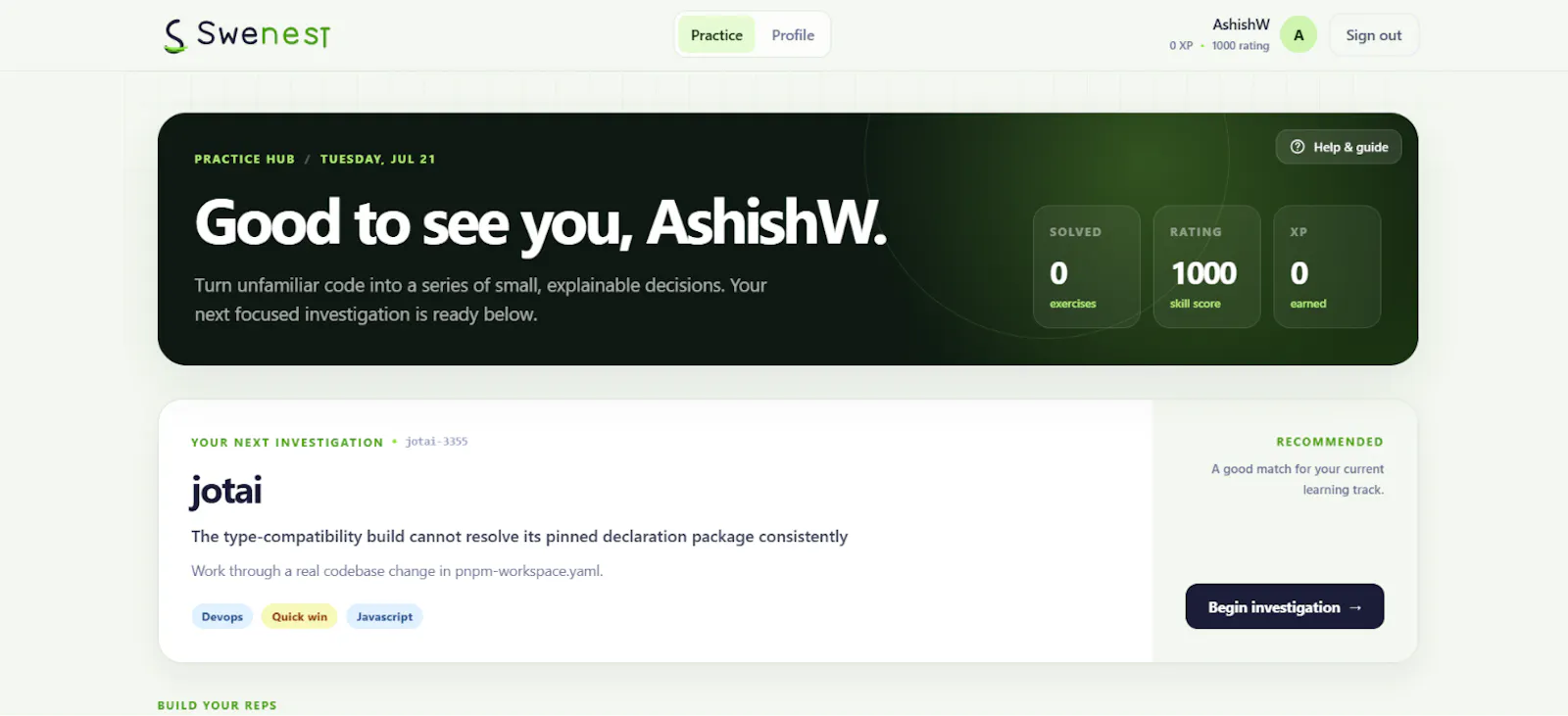
Task: Click the YOUR NEXT INVESTIGATION label
Action: (x=287, y=443)
